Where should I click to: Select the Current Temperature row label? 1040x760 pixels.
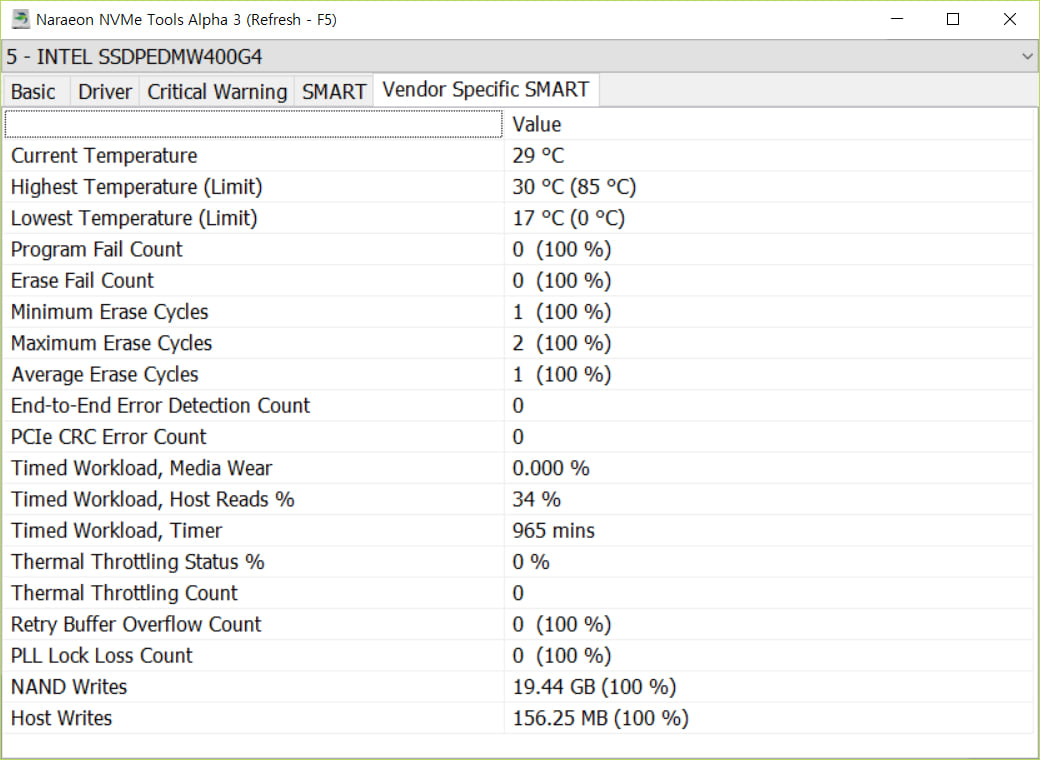click(104, 156)
